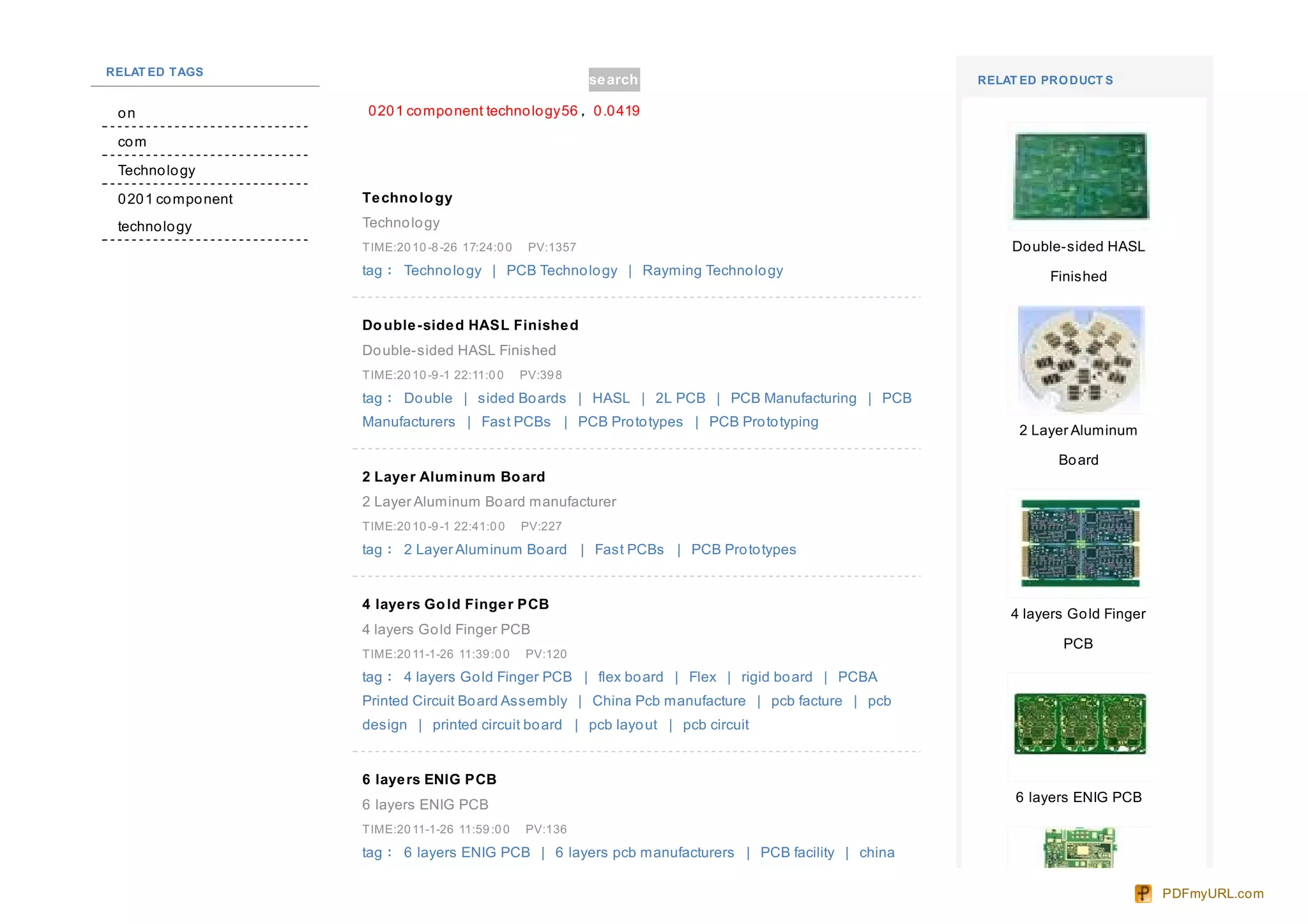Click the partially visible bottom product thumbnail
Screen dimensions: 1308x924
pos(1079,847)
